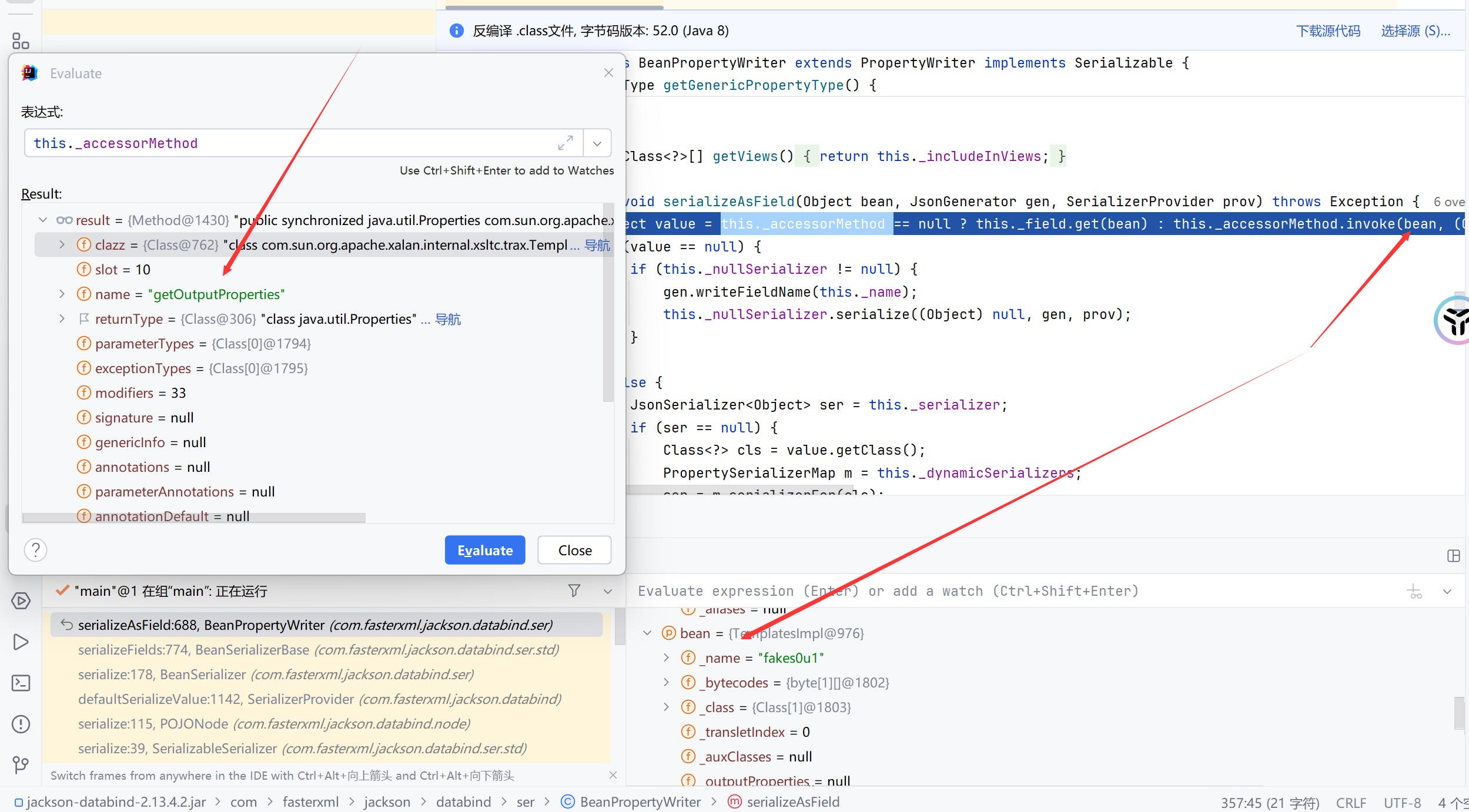This screenshot has height=812, width=1469.
Task: Select frame serialize:178 BeanSerializer
Action: pos(326,674)
